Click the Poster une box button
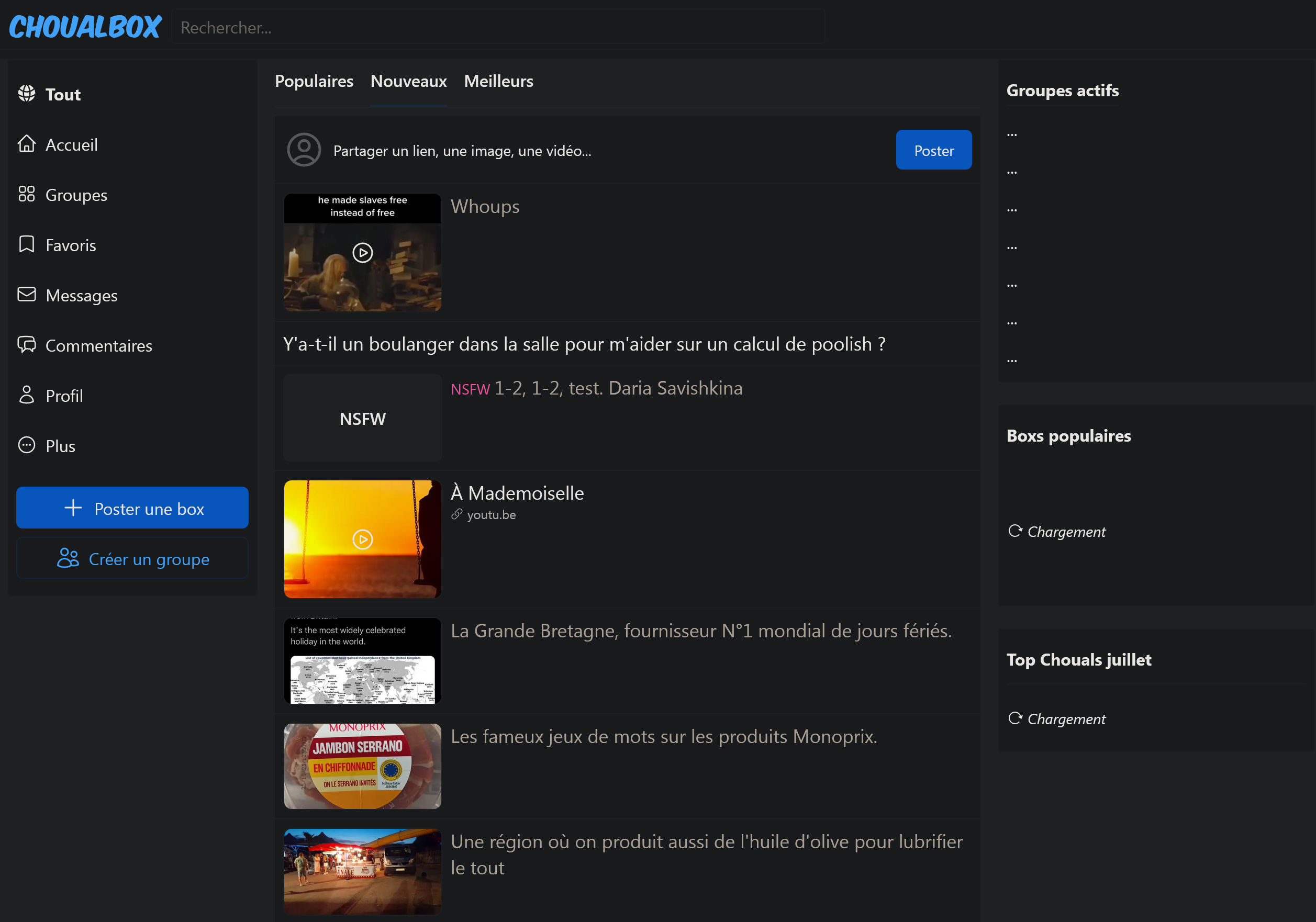The width and height of the screenshot is (1316, 922). pos(132,508)
